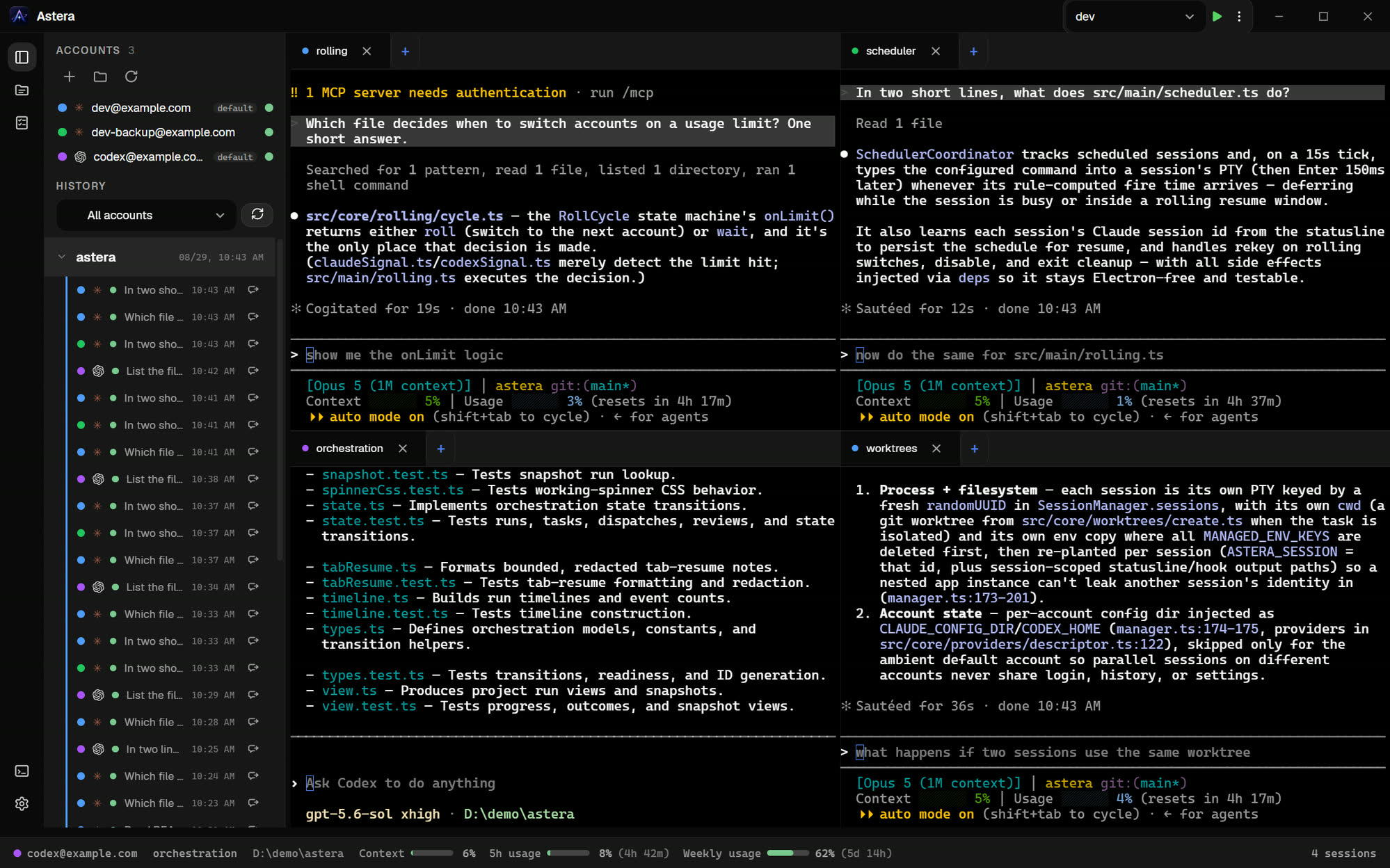This screenshot has height=868, width=1390.
Task: Add new tab next to rolling
Action: coord(406,51)
